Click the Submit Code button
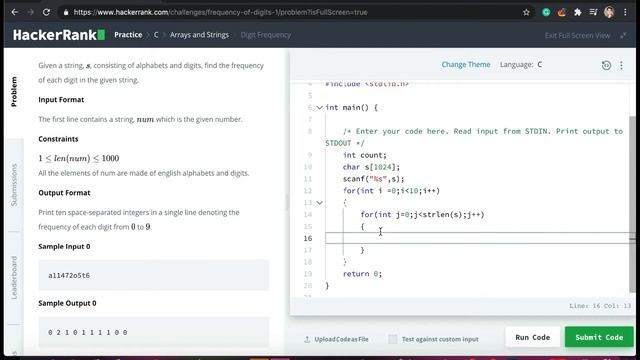 (599, 337)
